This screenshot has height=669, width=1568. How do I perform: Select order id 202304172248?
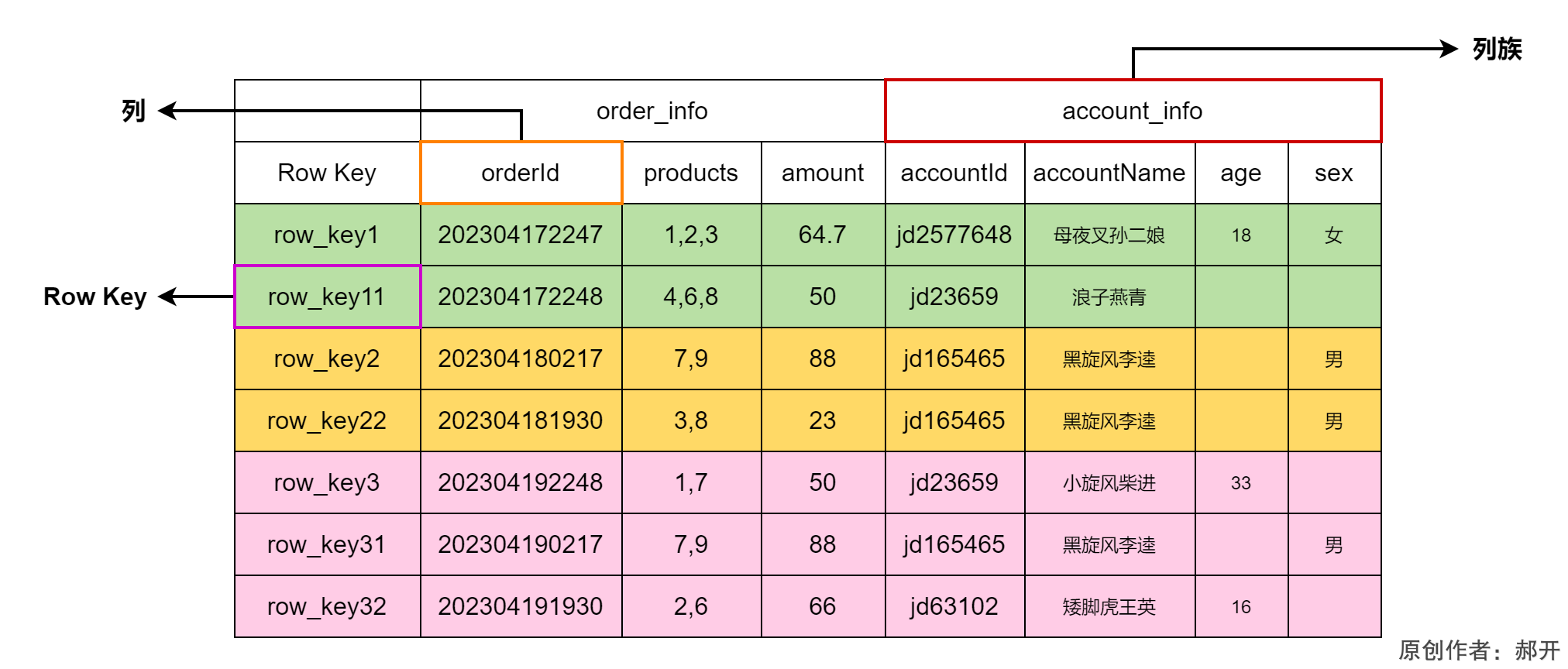[x=521, y=297]
